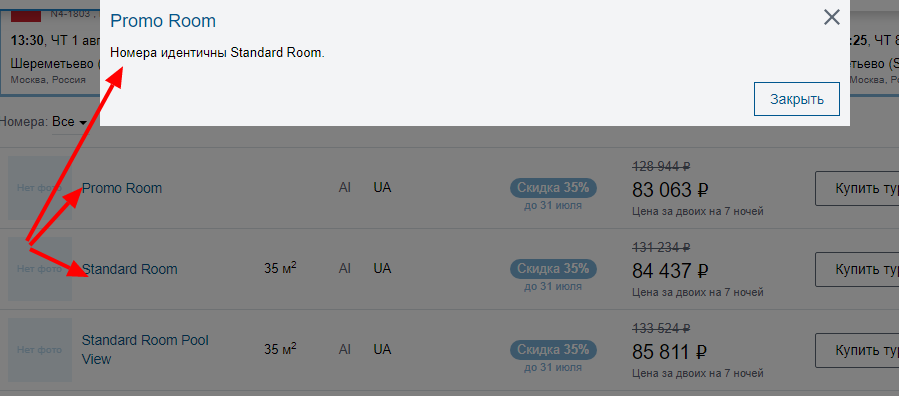
Task: Click Standard Room Pool View photo placeholder
Action: (40, 350)
